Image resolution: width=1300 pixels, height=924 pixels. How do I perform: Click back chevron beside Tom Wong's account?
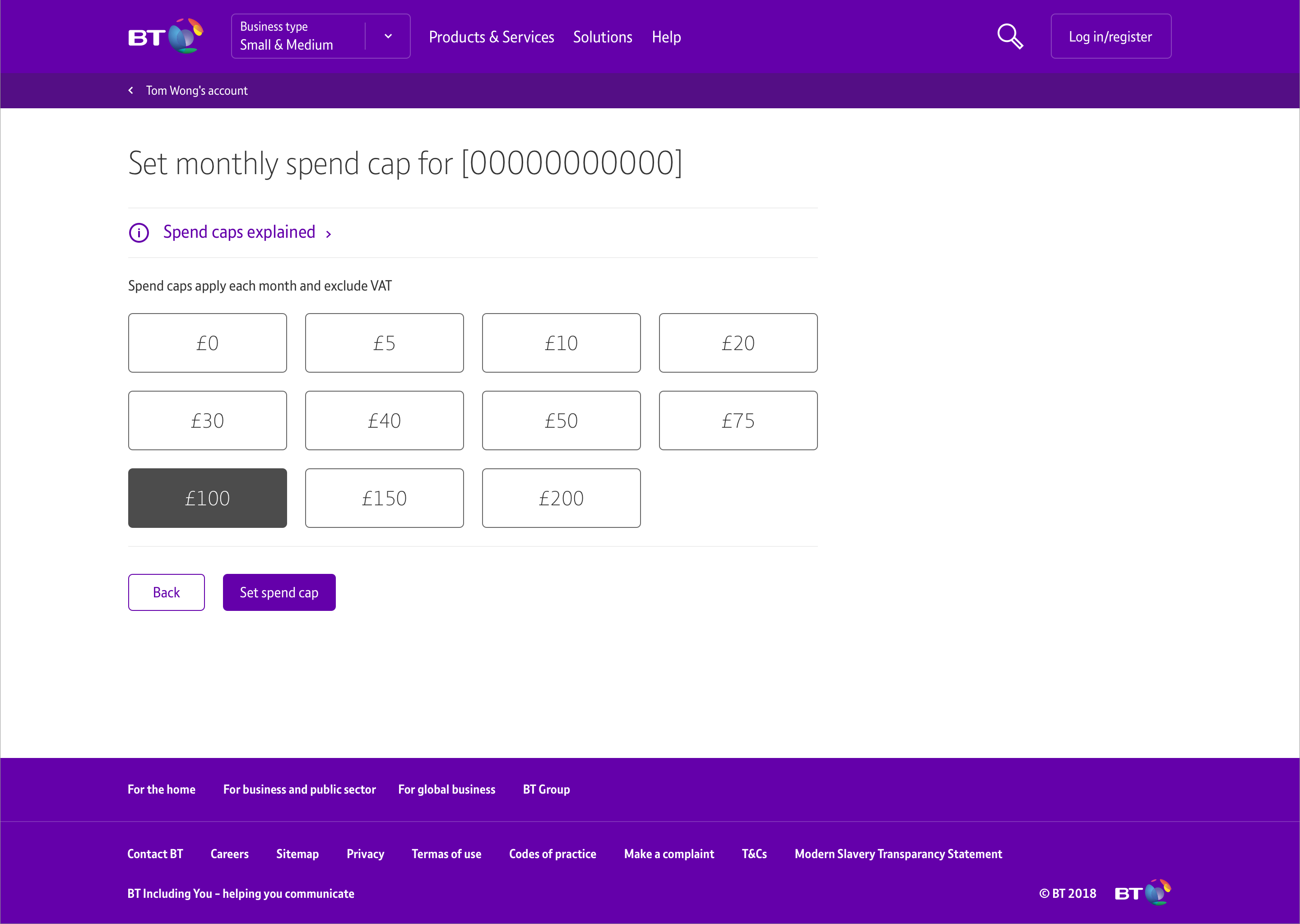coord(131,91)
